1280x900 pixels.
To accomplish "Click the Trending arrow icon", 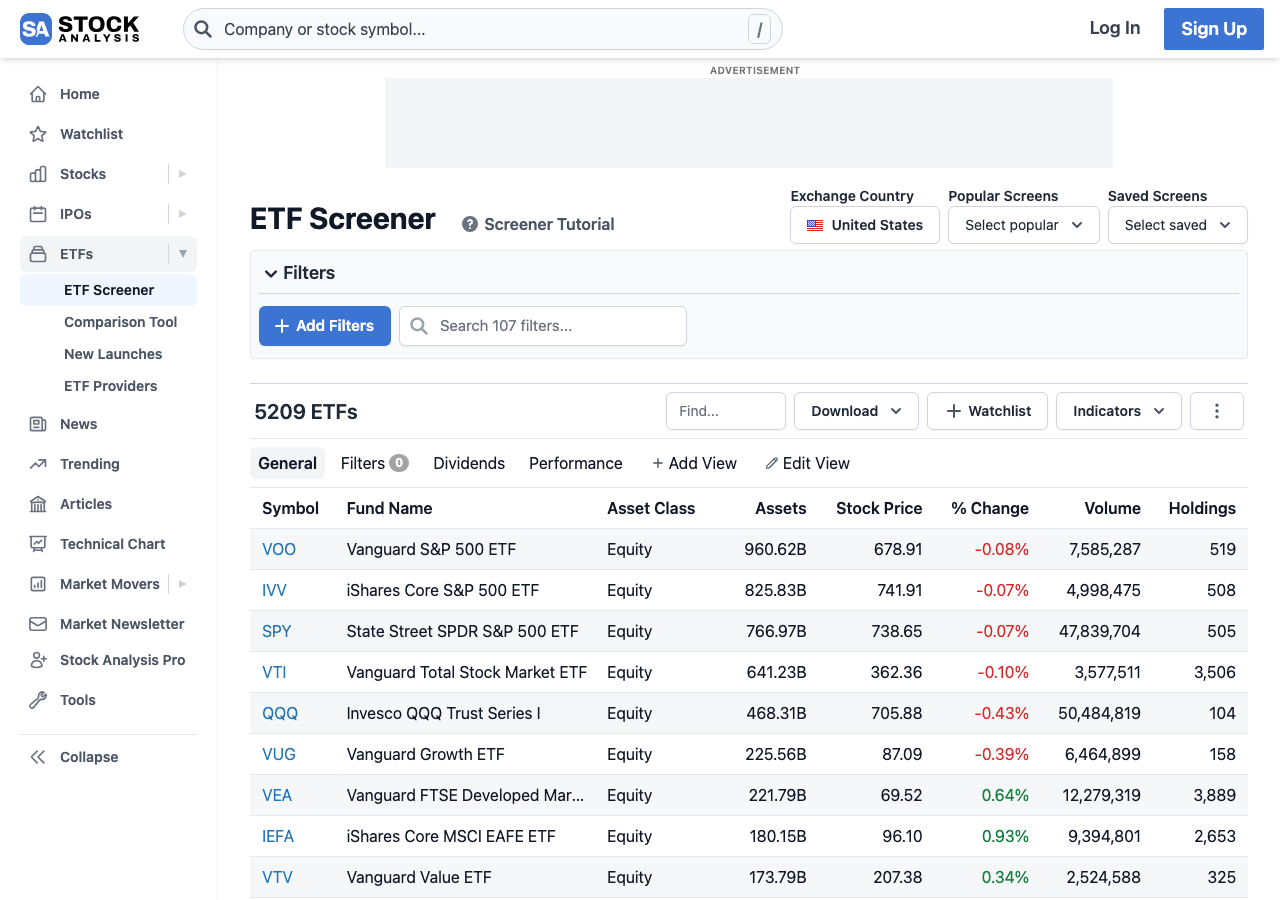I will click(38, 464).
